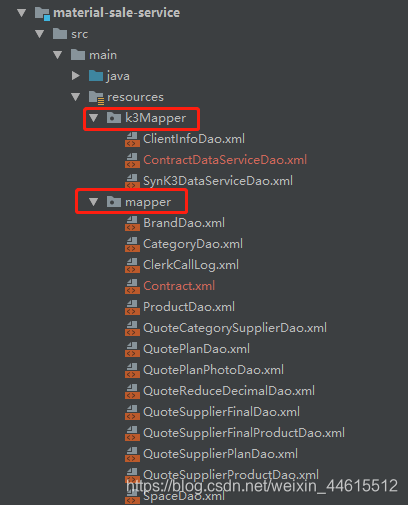408x505 pixels.
Task: Select file BrandDao.xml
Action: 184,223
